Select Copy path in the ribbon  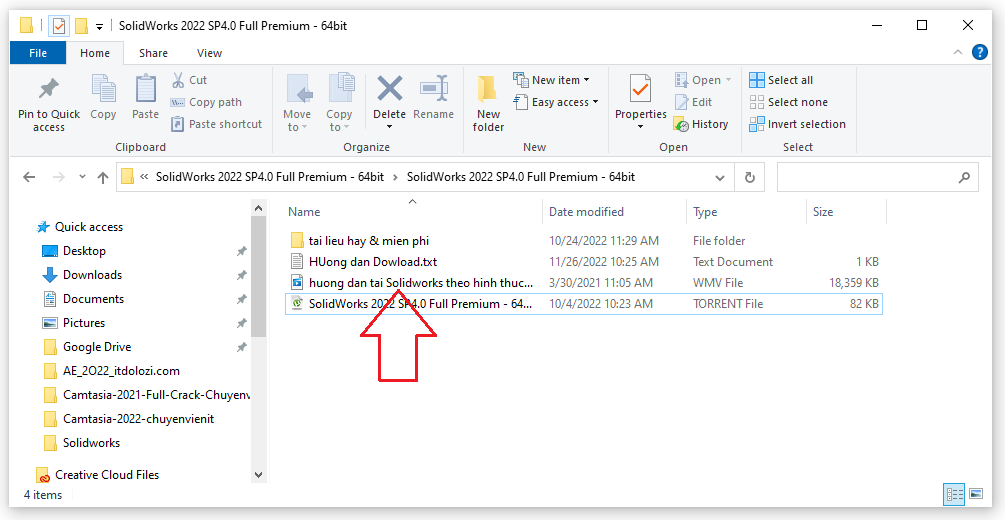pyautogui.click(x=206, y=102)
